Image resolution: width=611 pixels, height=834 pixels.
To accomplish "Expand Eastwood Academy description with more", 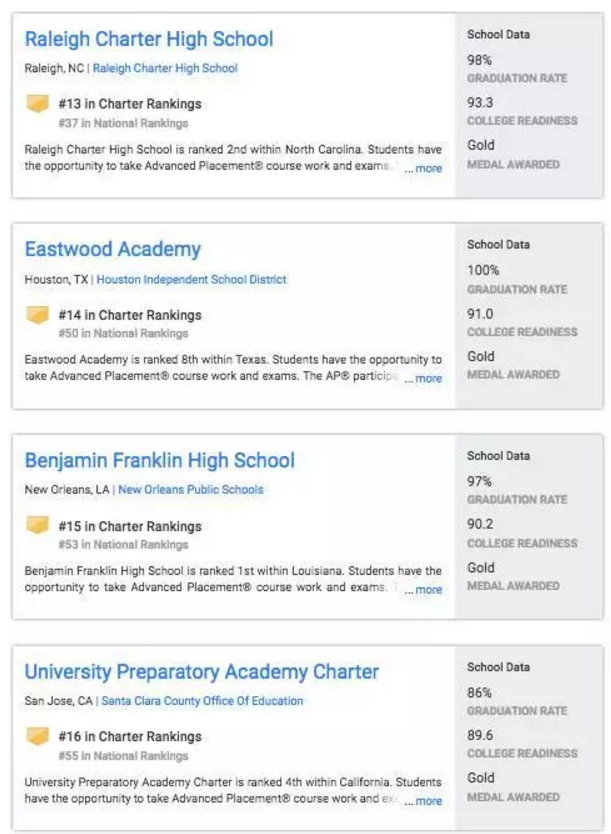I will coord(428,379).
